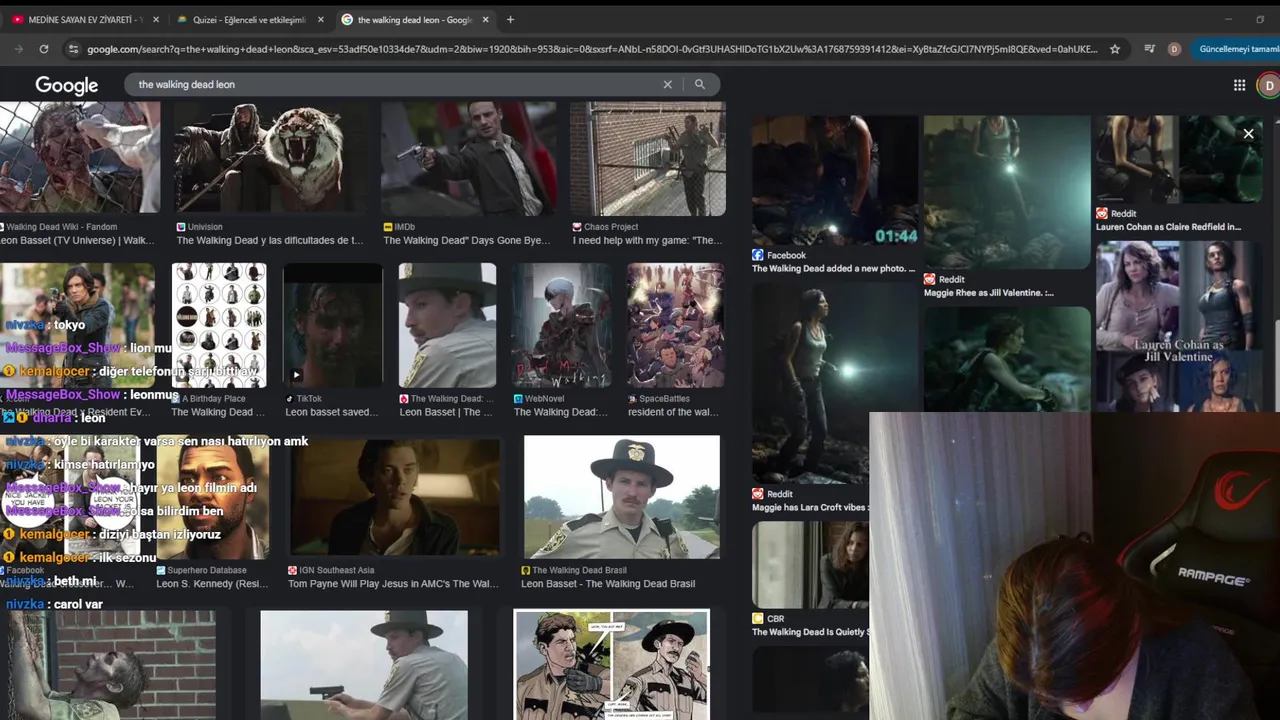Open the Leon Basset sheriff hat thumbnail
1280x720 pixels.
coord(447,325)
